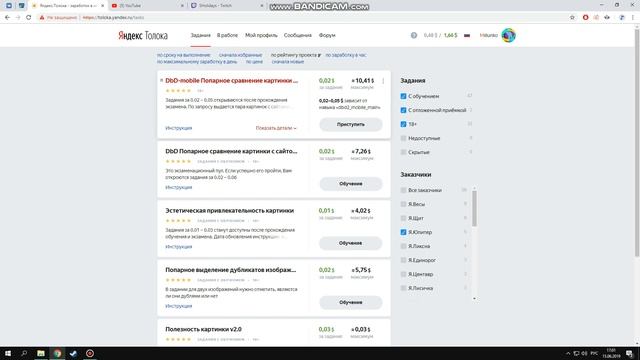Check 'Все заказчики' checkbox

[403, 190]
